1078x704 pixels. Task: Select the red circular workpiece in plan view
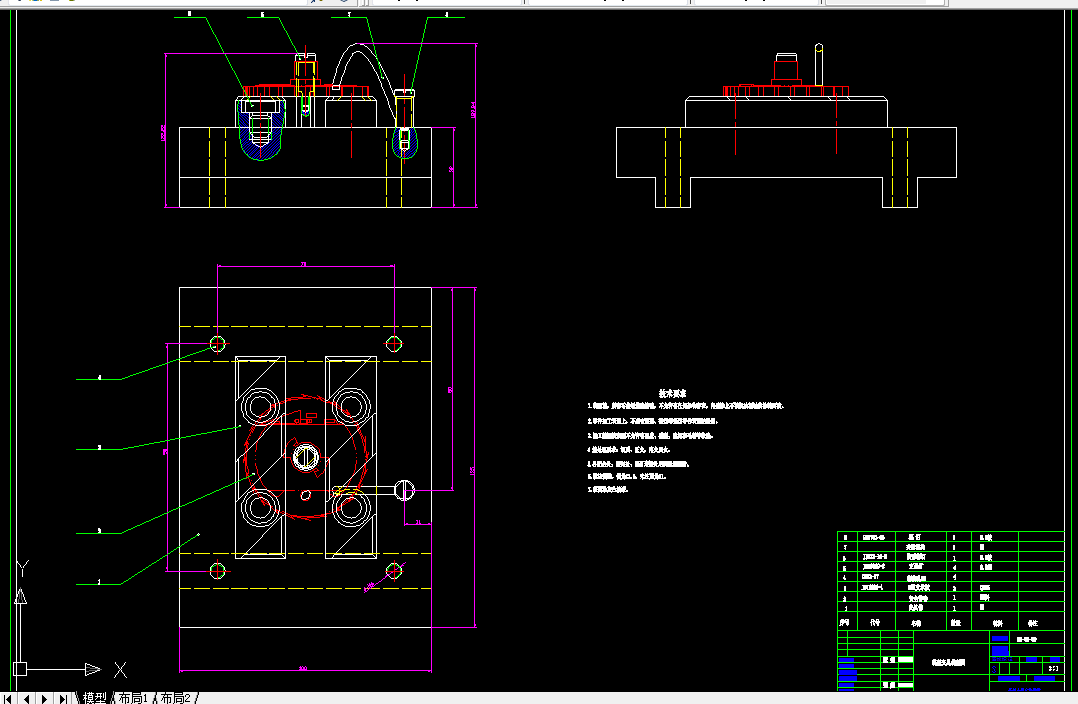[307, 457]
